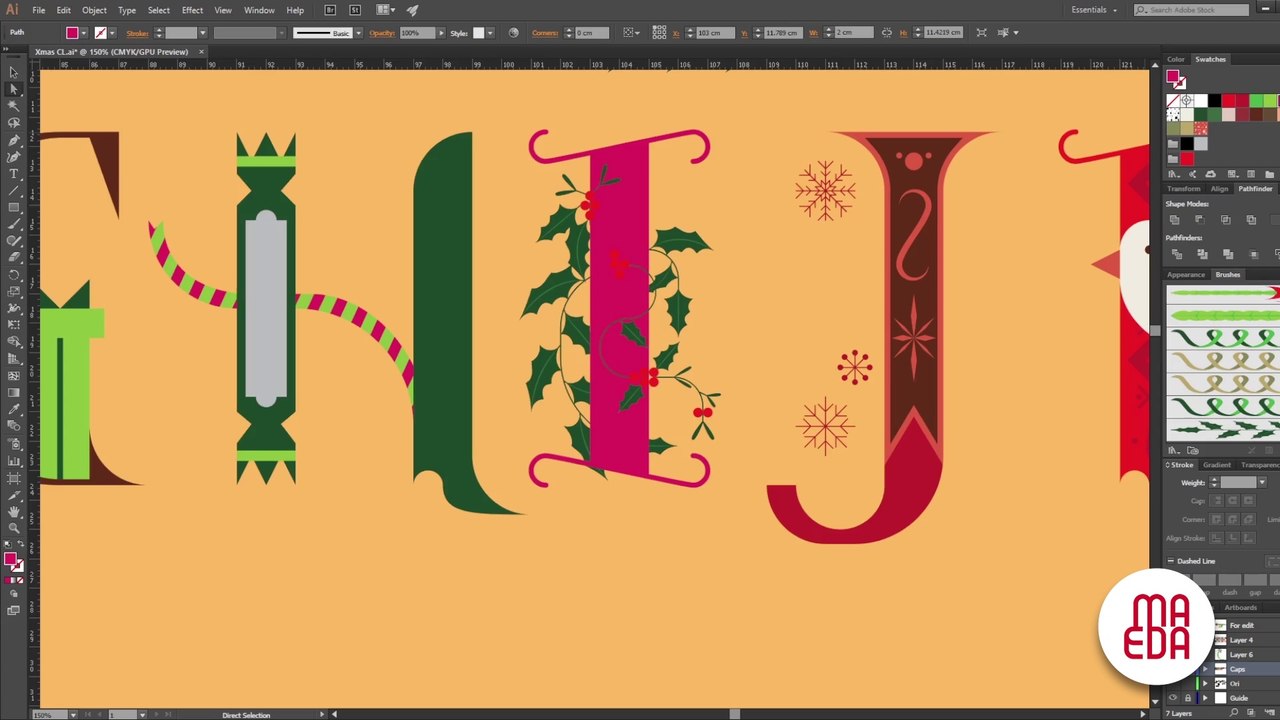Open the Effect menu
Screen dimensions: 1280x720
pyautogui.click(x=192, y=10)
